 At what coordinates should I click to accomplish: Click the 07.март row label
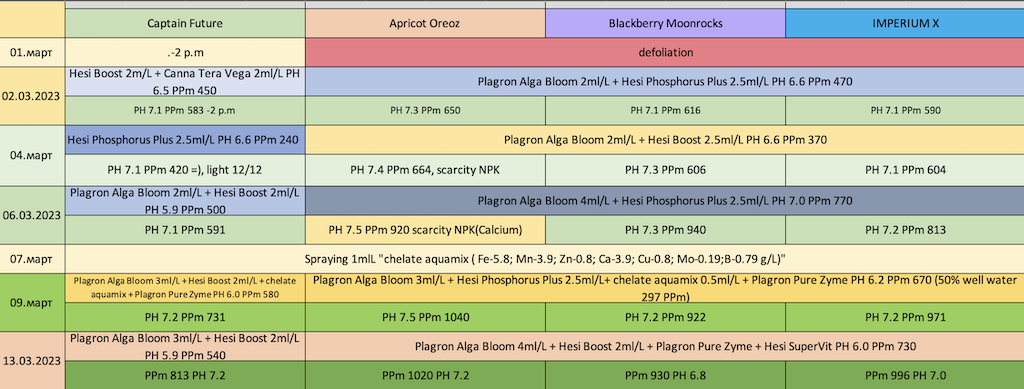(32, 259)
